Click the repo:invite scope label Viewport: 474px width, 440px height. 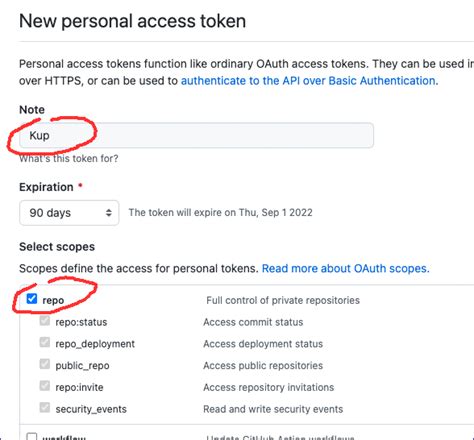pos(79,387)
